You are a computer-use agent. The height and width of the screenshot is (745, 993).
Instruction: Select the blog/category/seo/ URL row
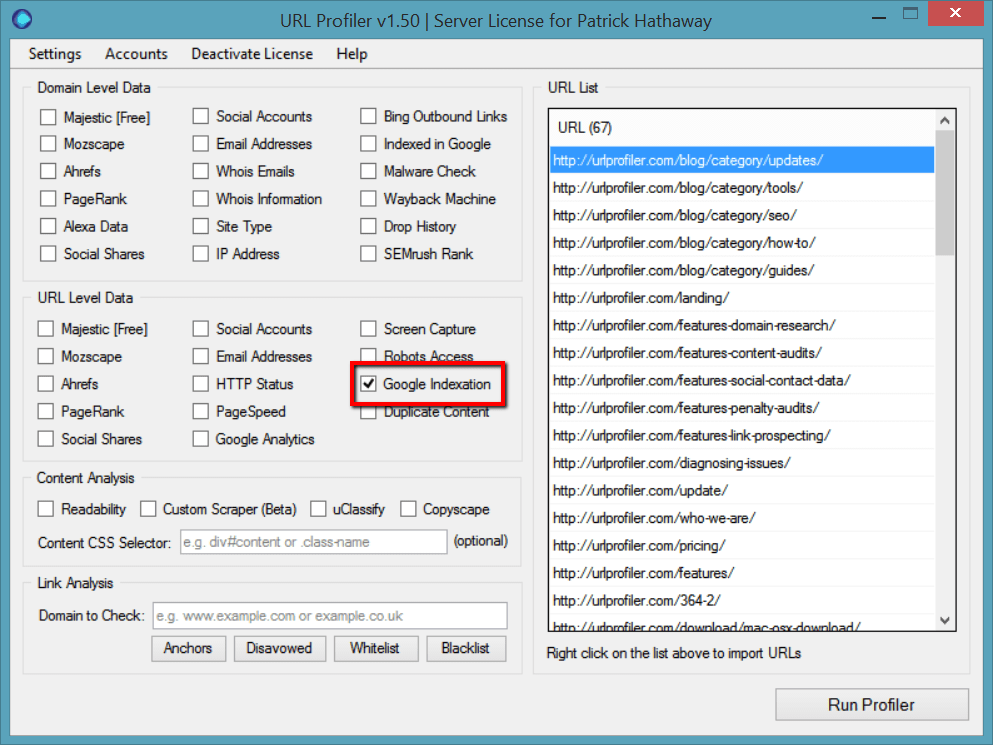[x=742, y=215]
